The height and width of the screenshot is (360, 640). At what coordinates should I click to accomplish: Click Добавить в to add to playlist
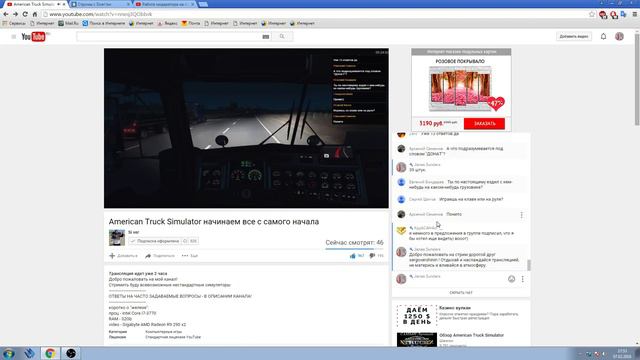tap(123, 256)
